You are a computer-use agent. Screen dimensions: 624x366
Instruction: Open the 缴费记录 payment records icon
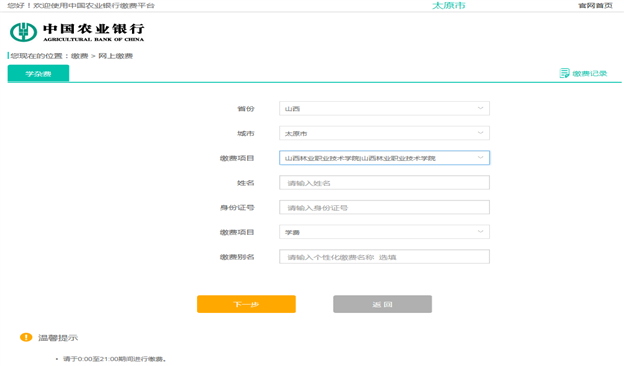coord(564,73)
